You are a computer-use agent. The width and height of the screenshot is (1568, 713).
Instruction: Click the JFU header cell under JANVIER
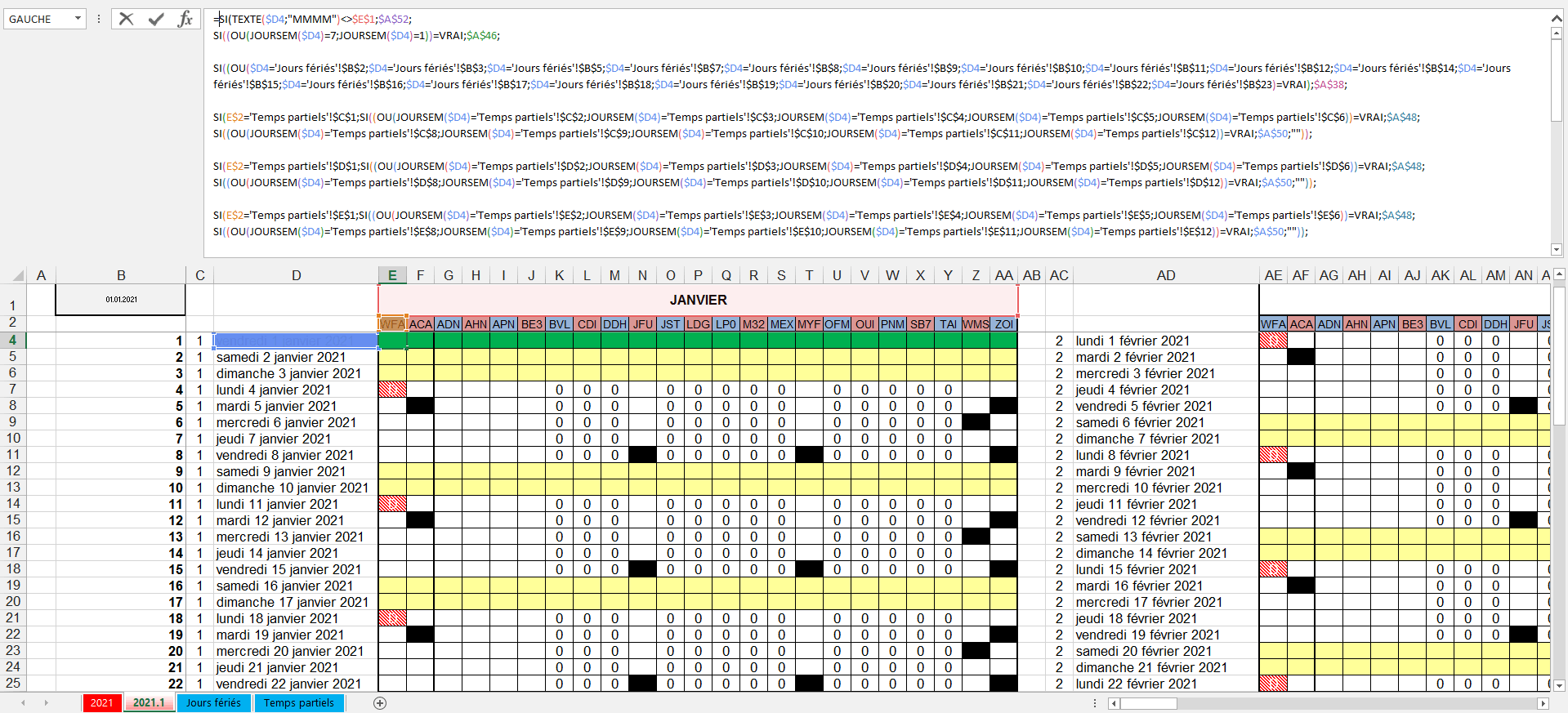[x=643, y=324]
